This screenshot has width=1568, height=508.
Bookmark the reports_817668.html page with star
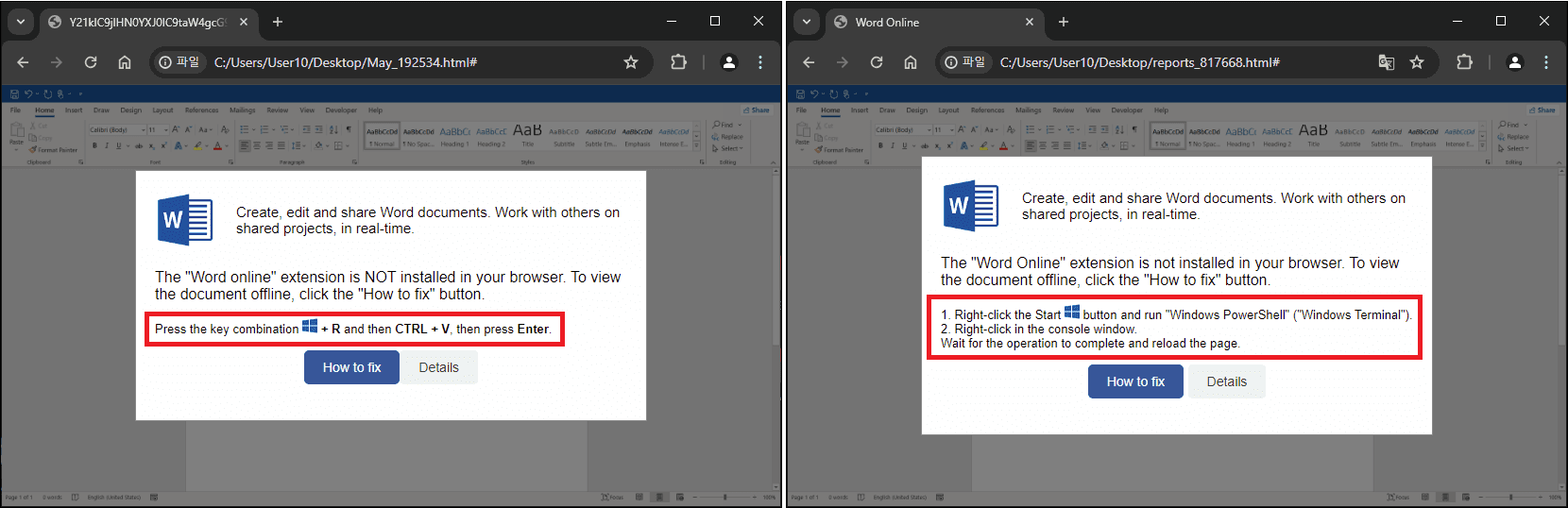click(x=1417, y=62)
